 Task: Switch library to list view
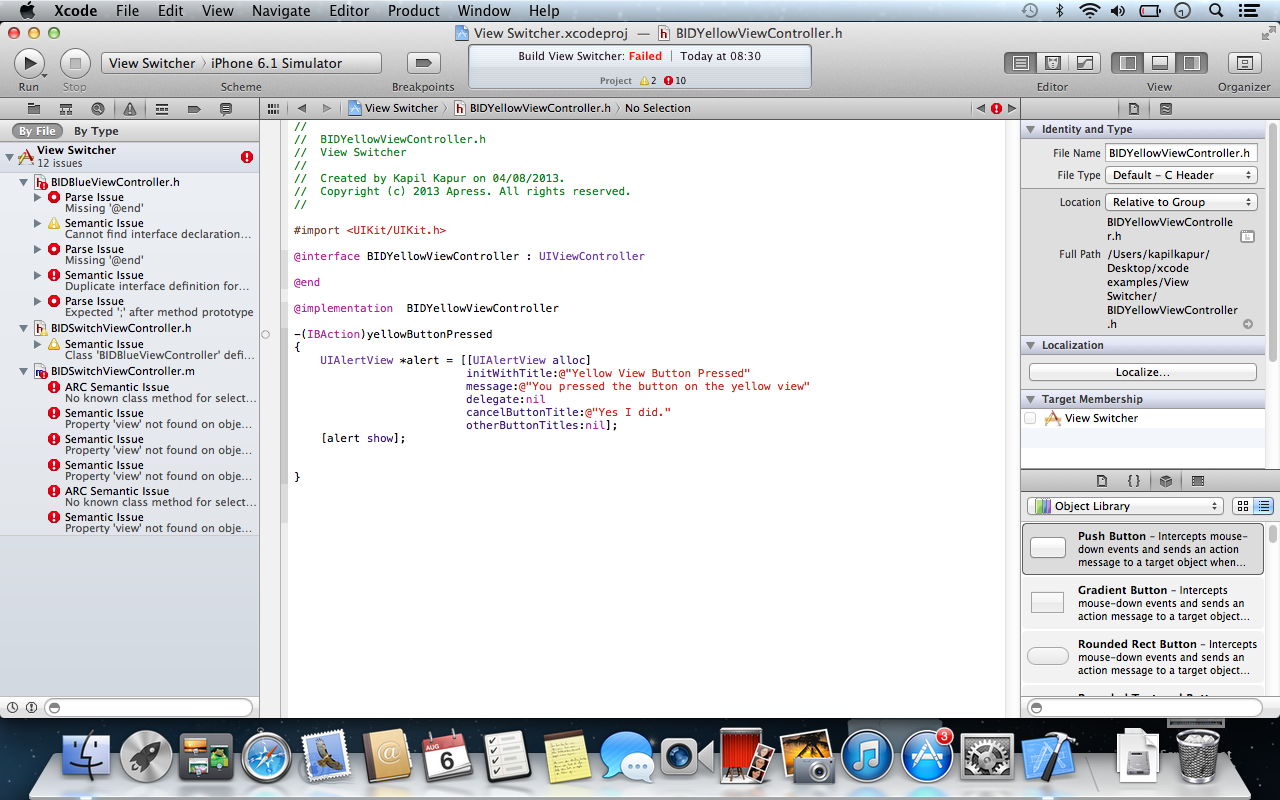tap(1263, 506)
